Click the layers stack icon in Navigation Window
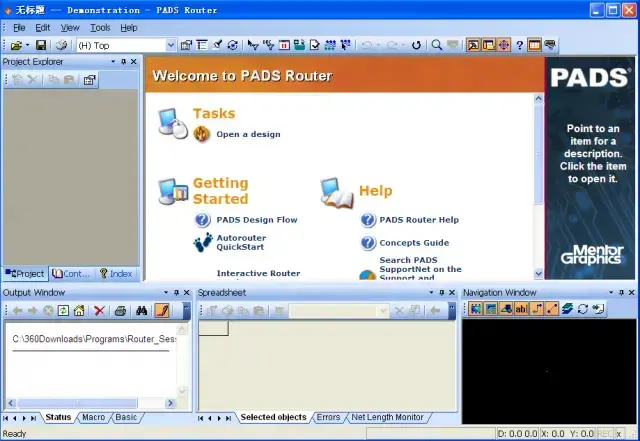 [567, 309]
